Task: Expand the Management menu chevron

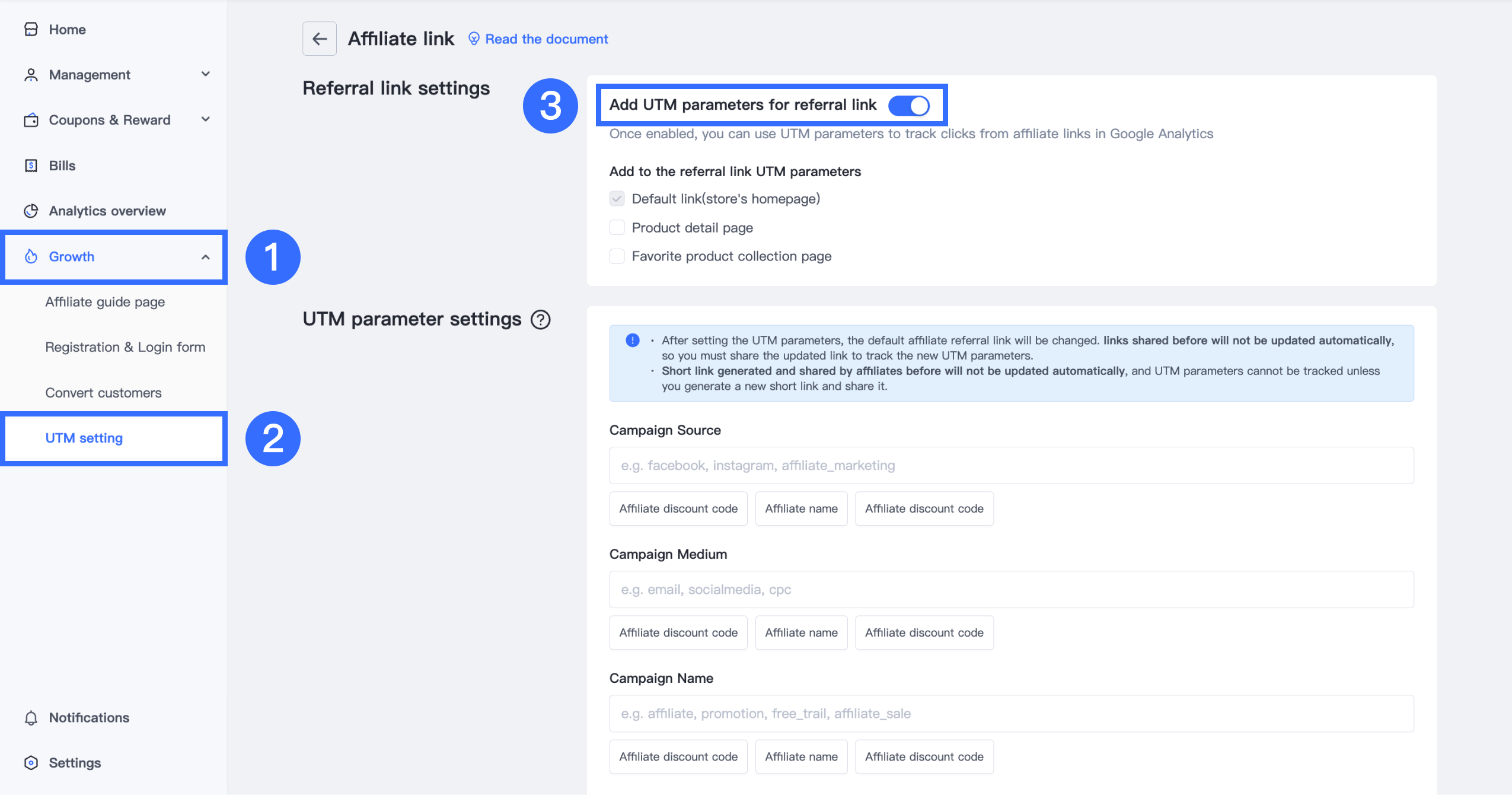Action: [206, 74]
